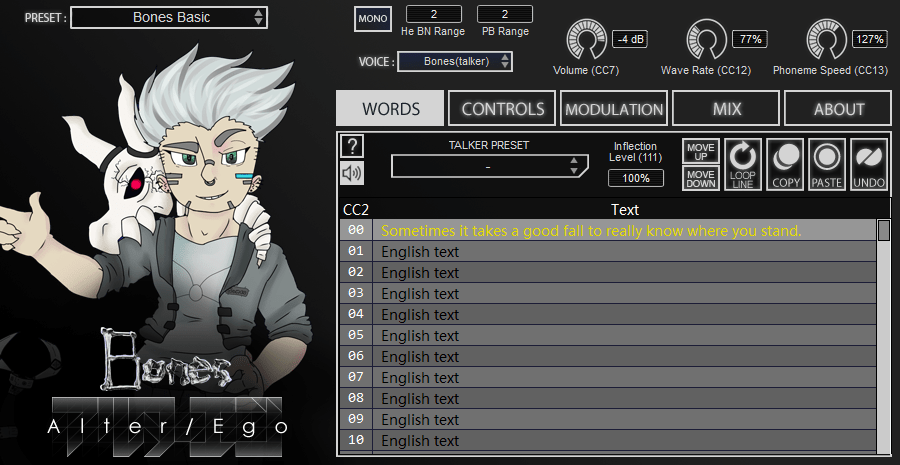Open the Talker Preset dropdown
Viewport: 900px width, 465px height.
[489, 166]
